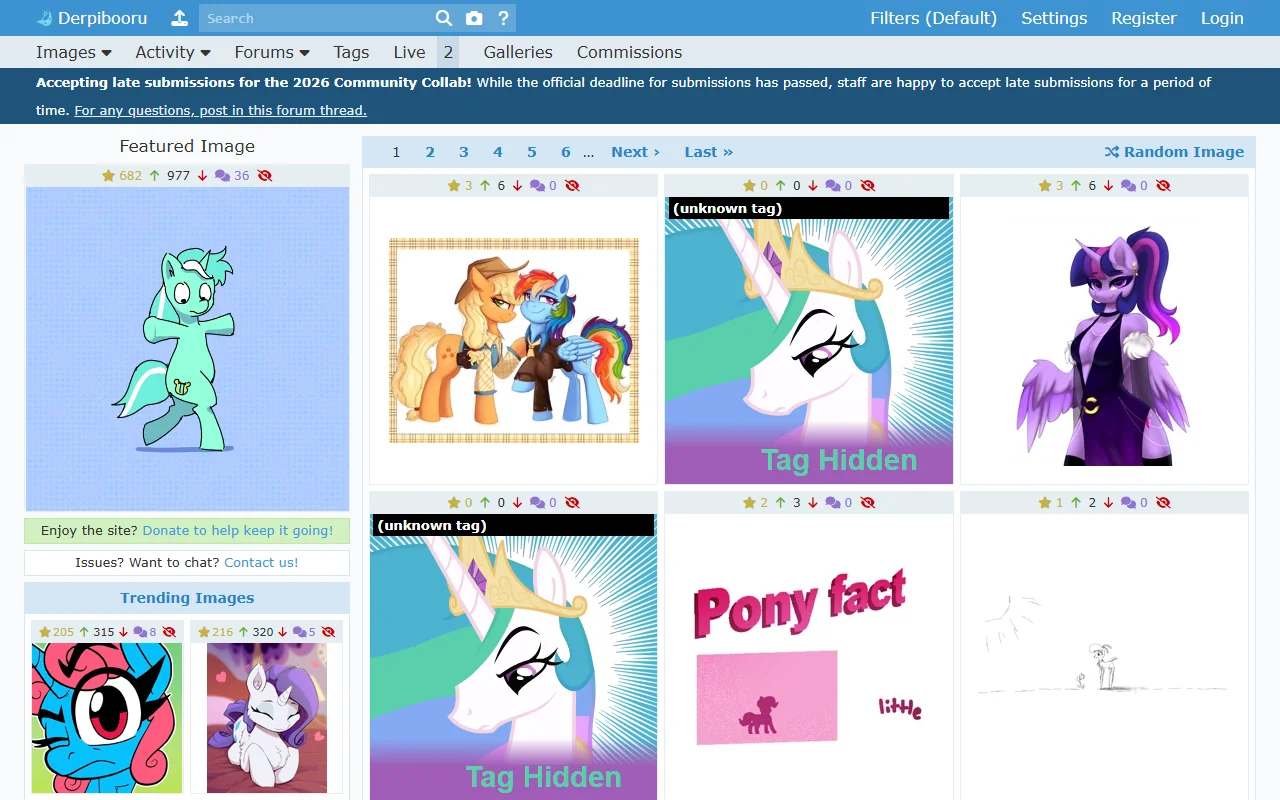Viewport: 1280px width, 800px height.
Task: Expand the Forums dropdown
Action: (x=271, y=52)
